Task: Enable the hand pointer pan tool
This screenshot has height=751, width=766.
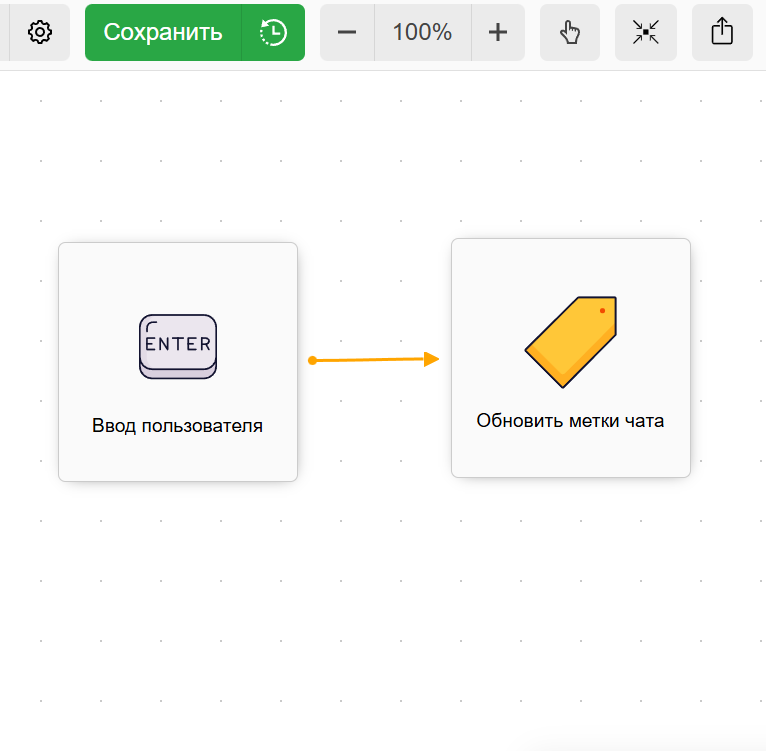Action: pos(570,33)
